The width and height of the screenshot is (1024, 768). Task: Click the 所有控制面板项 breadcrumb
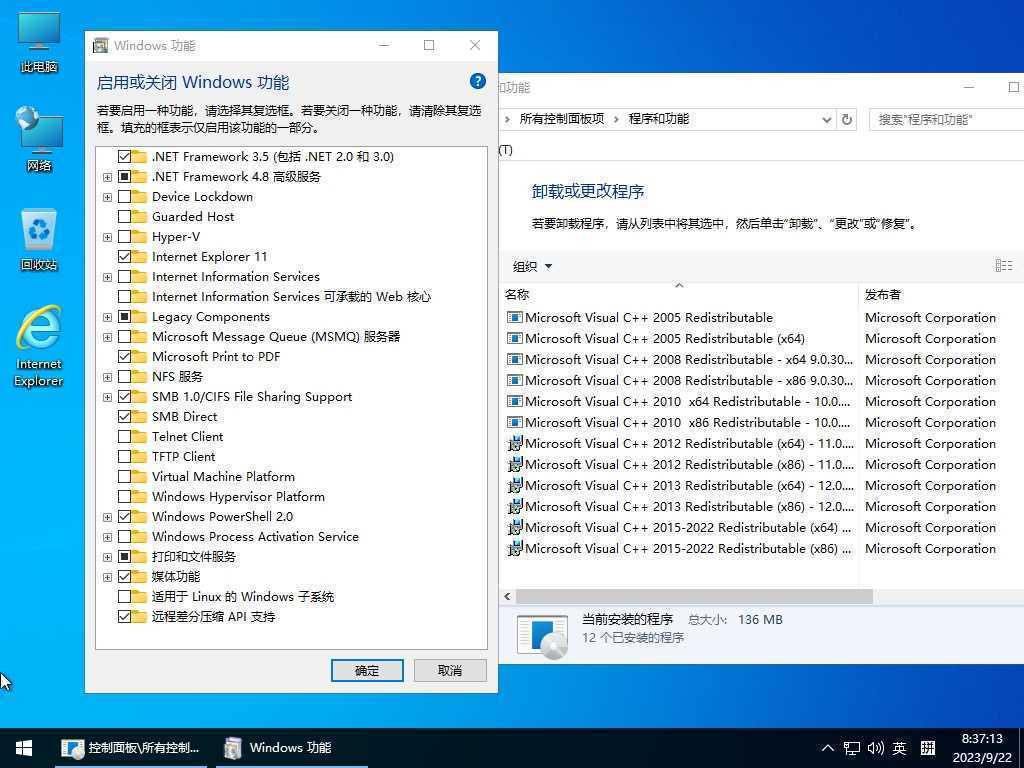coord(562,119)
